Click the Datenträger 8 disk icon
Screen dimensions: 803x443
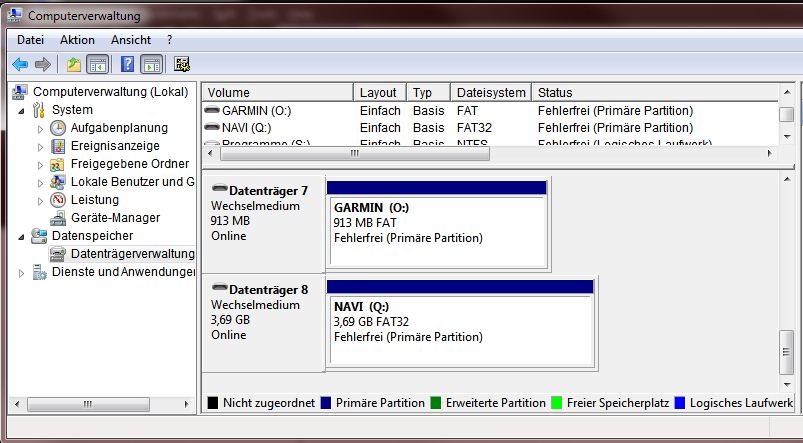219,287
